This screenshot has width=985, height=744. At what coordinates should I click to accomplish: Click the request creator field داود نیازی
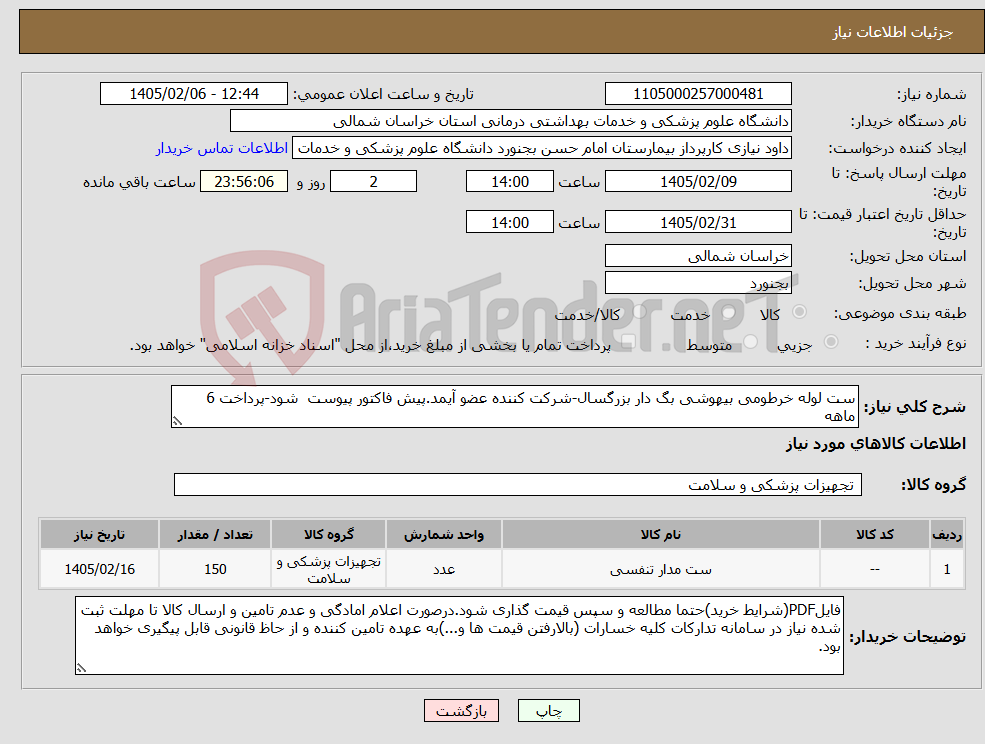[541, 148]
